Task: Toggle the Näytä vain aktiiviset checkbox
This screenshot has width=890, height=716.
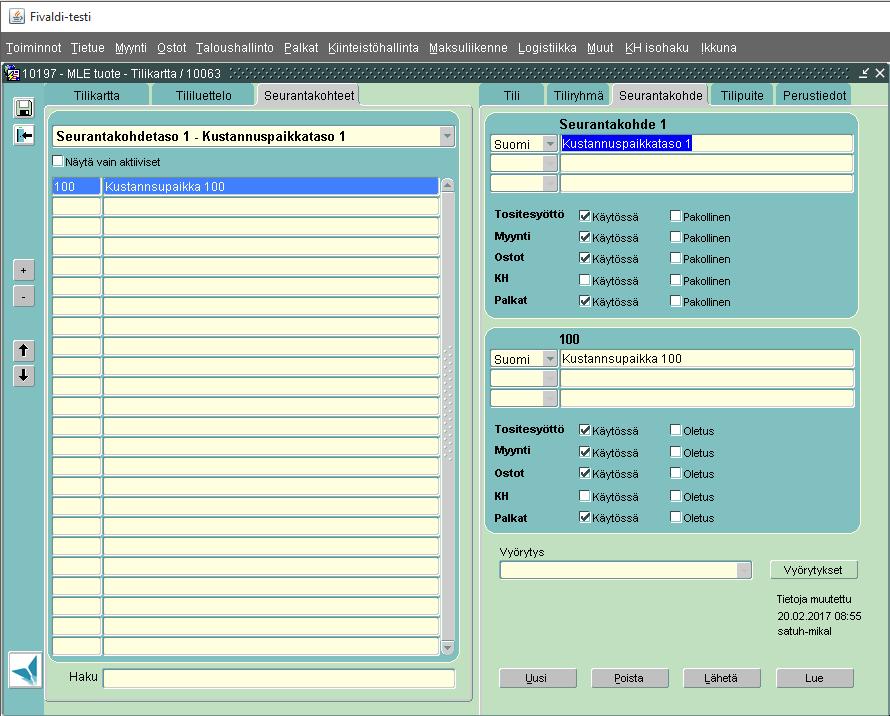Action: click(57, 161)
